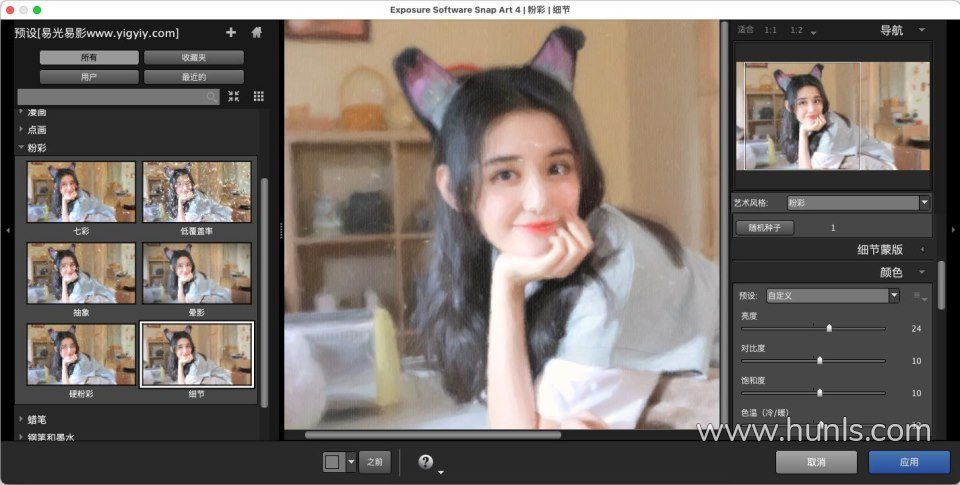This screenshot has width=960, height=485.
Task: Collapse the 导航 navigator panel
Action: pos(921,30)
